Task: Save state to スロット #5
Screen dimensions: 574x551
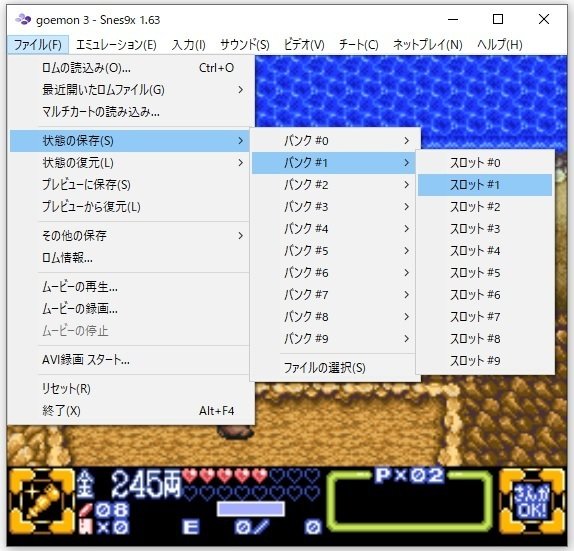Action: coord(485,272)
